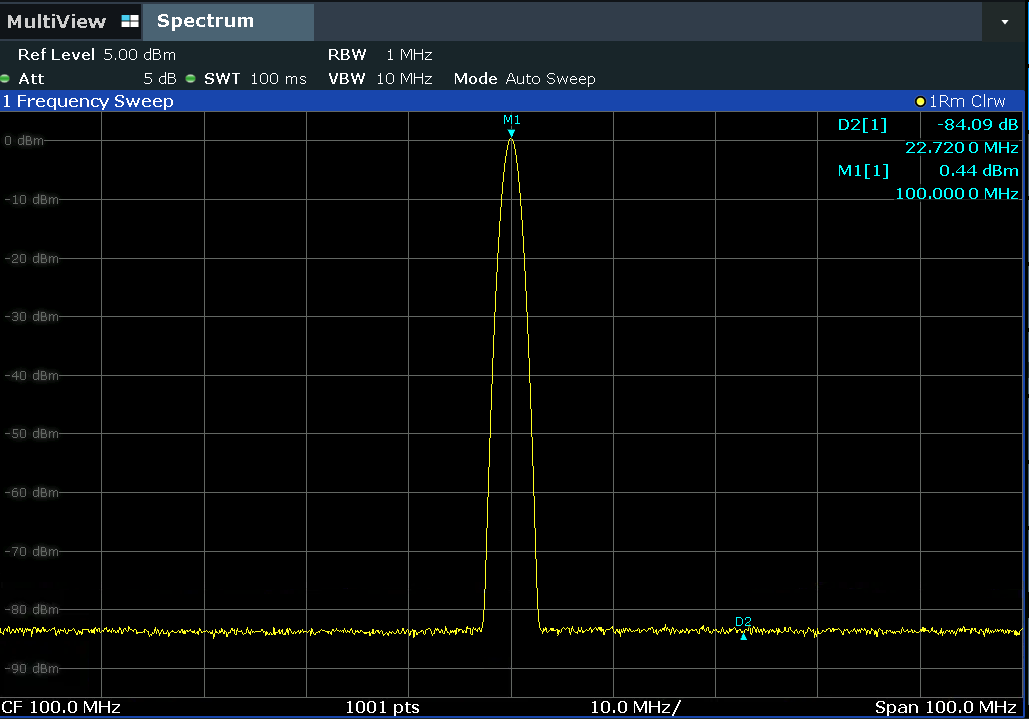Select the SWT 100 ms setting
The height and width of the screenshot is (719, 1029).
(255, 79)
